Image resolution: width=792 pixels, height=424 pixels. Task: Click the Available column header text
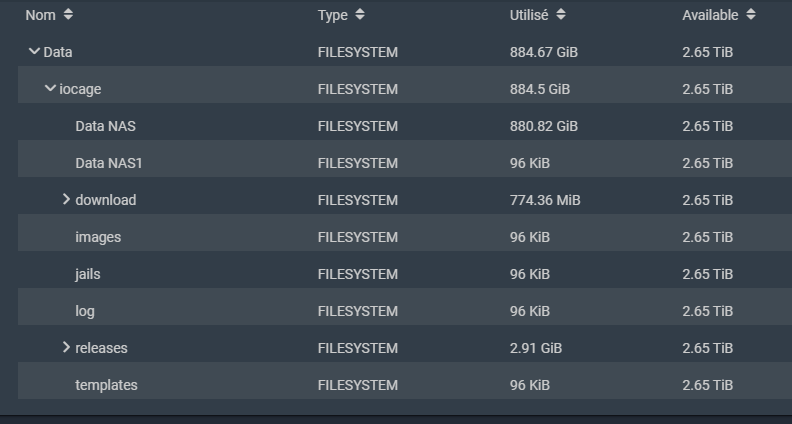point(710,15)
